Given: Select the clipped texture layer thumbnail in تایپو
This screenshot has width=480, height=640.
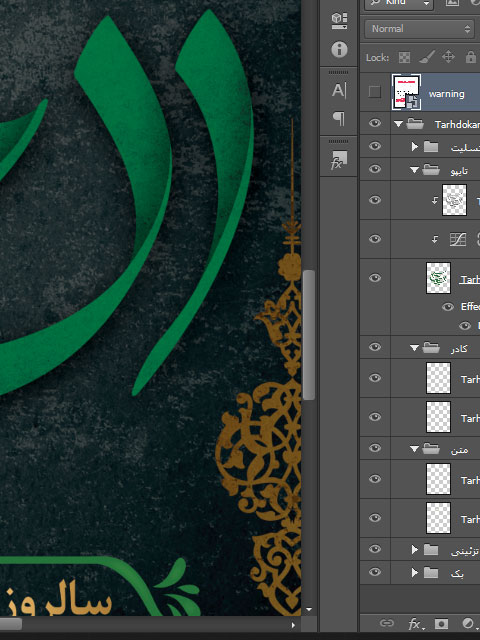Looking at the screenshot, I should pos(454,200).
